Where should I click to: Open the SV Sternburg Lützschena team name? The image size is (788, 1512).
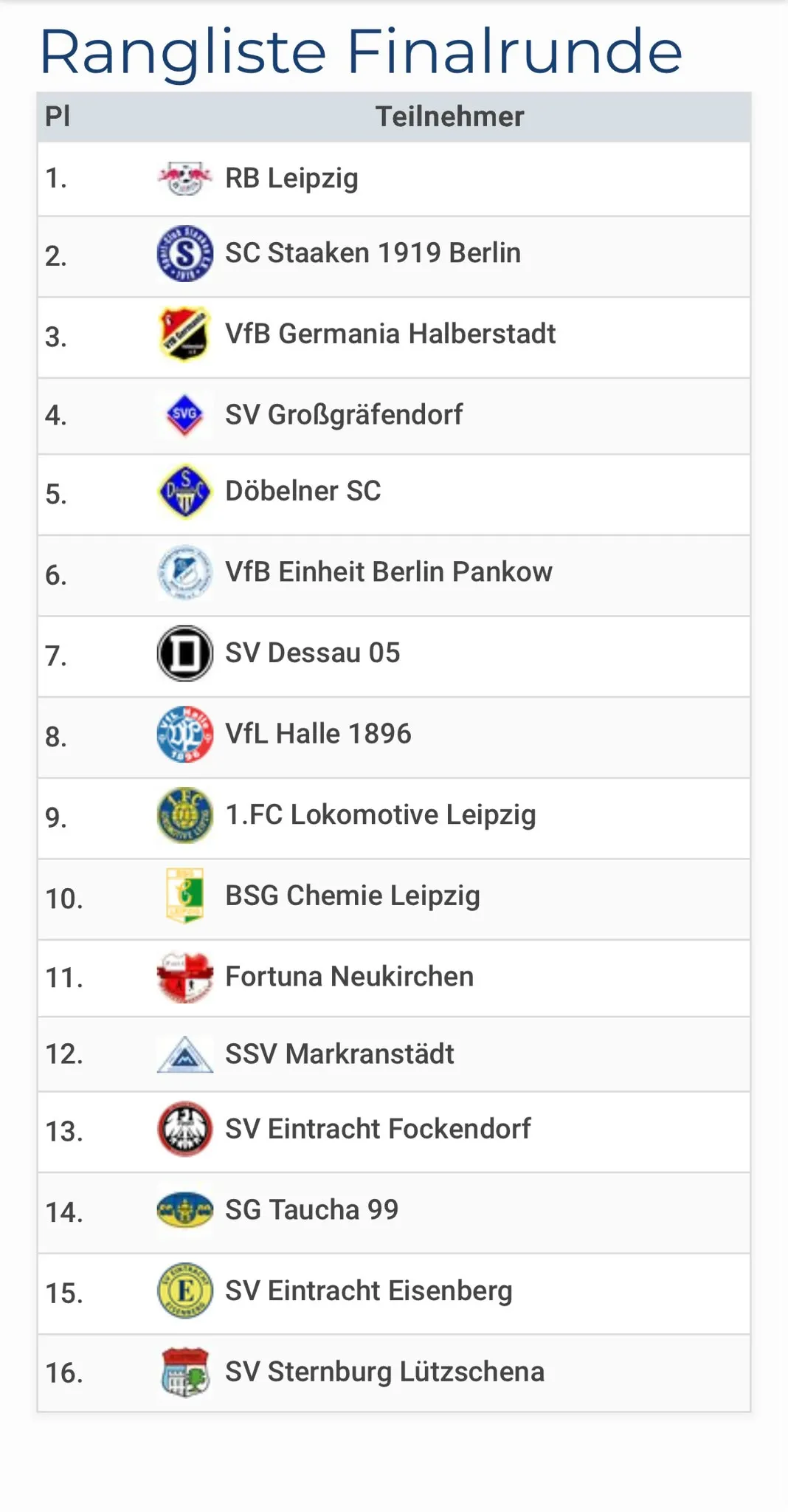(384, 1372)
